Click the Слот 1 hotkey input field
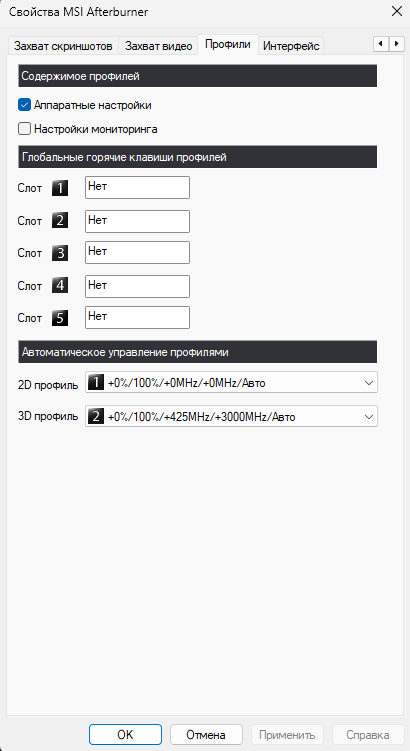This screenshot has width=410, height=751. click(137, 187)
